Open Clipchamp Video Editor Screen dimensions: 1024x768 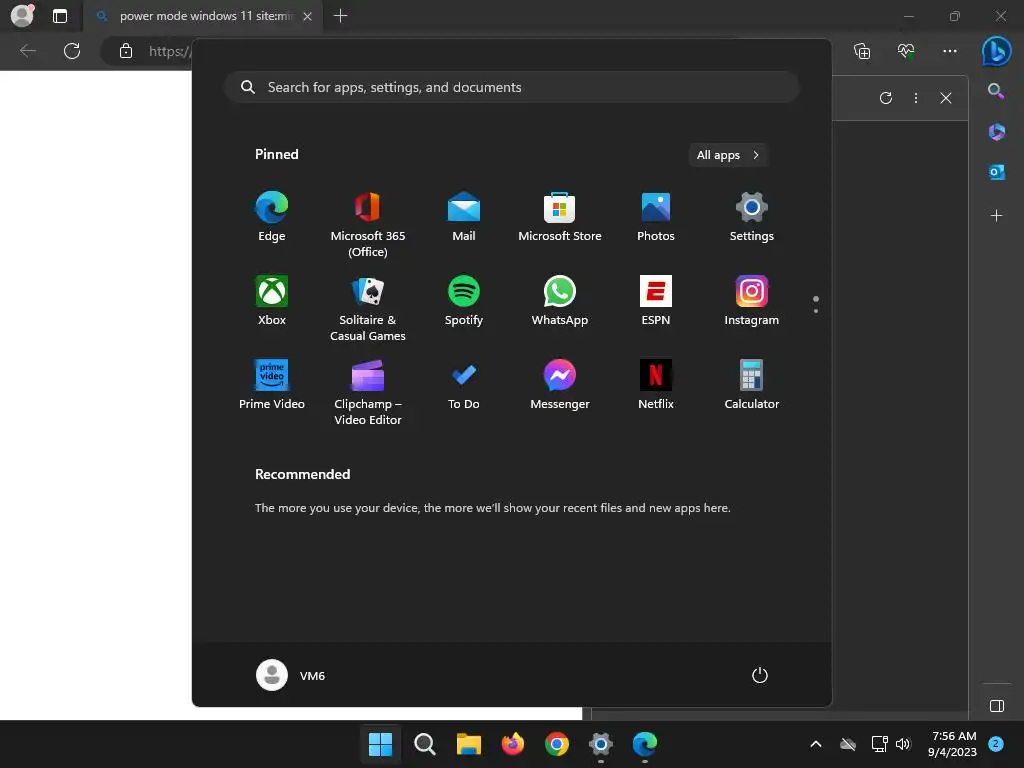pos(368,392)
